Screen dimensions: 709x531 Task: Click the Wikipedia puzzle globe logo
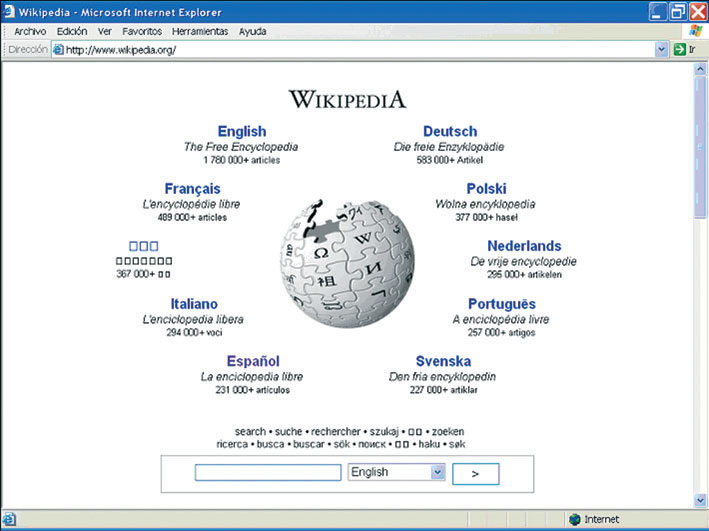click(x=347, y=263)
